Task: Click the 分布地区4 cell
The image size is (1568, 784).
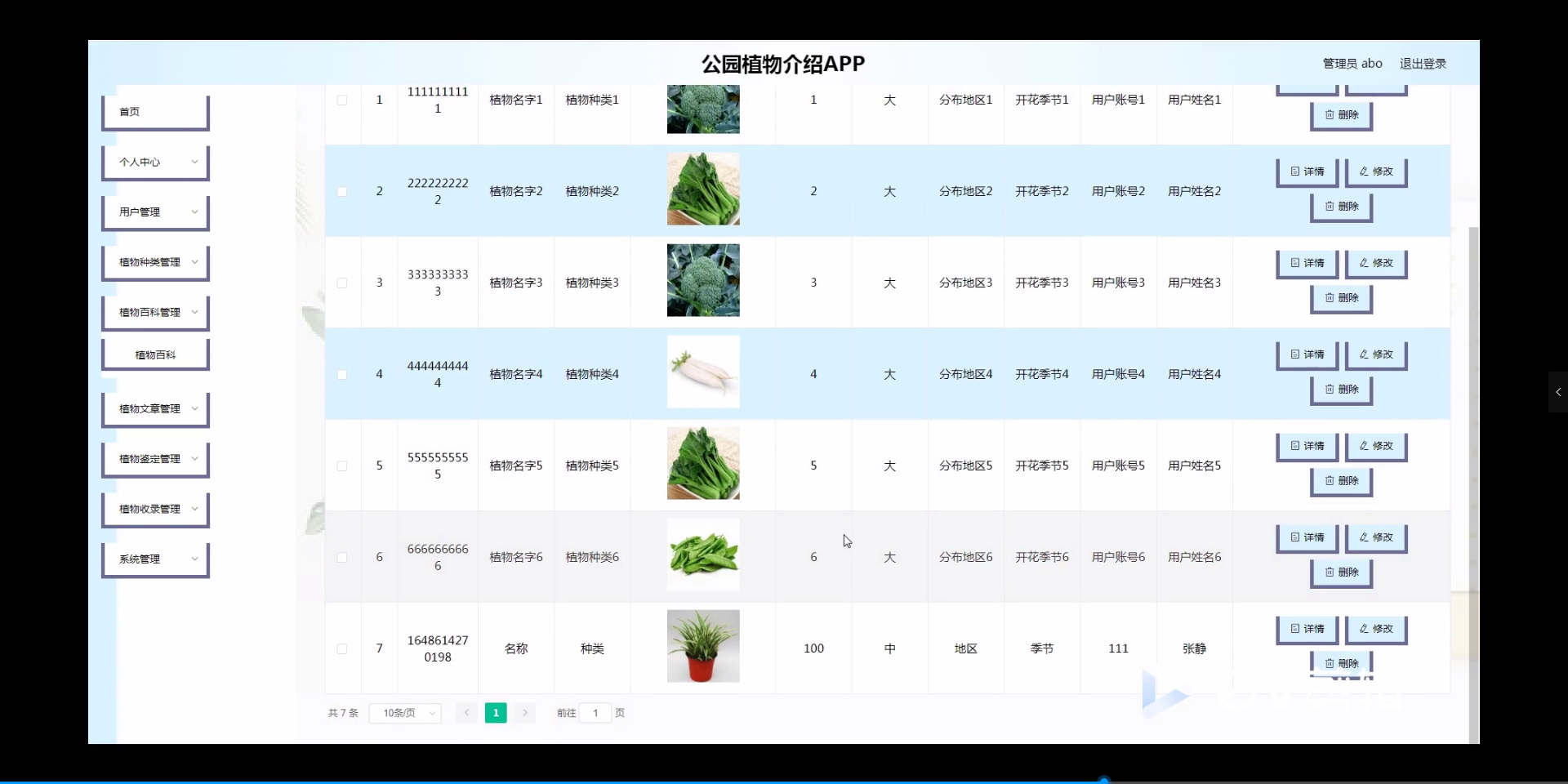Action: tap(965, 374)
